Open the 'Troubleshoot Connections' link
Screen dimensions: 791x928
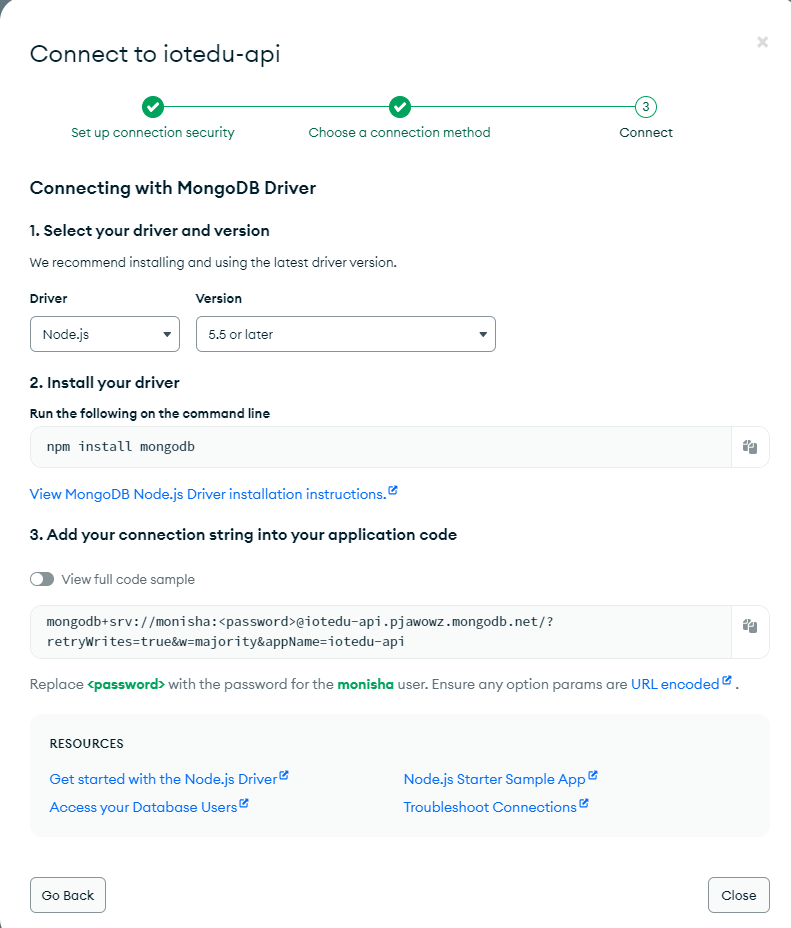coord(490,807)
